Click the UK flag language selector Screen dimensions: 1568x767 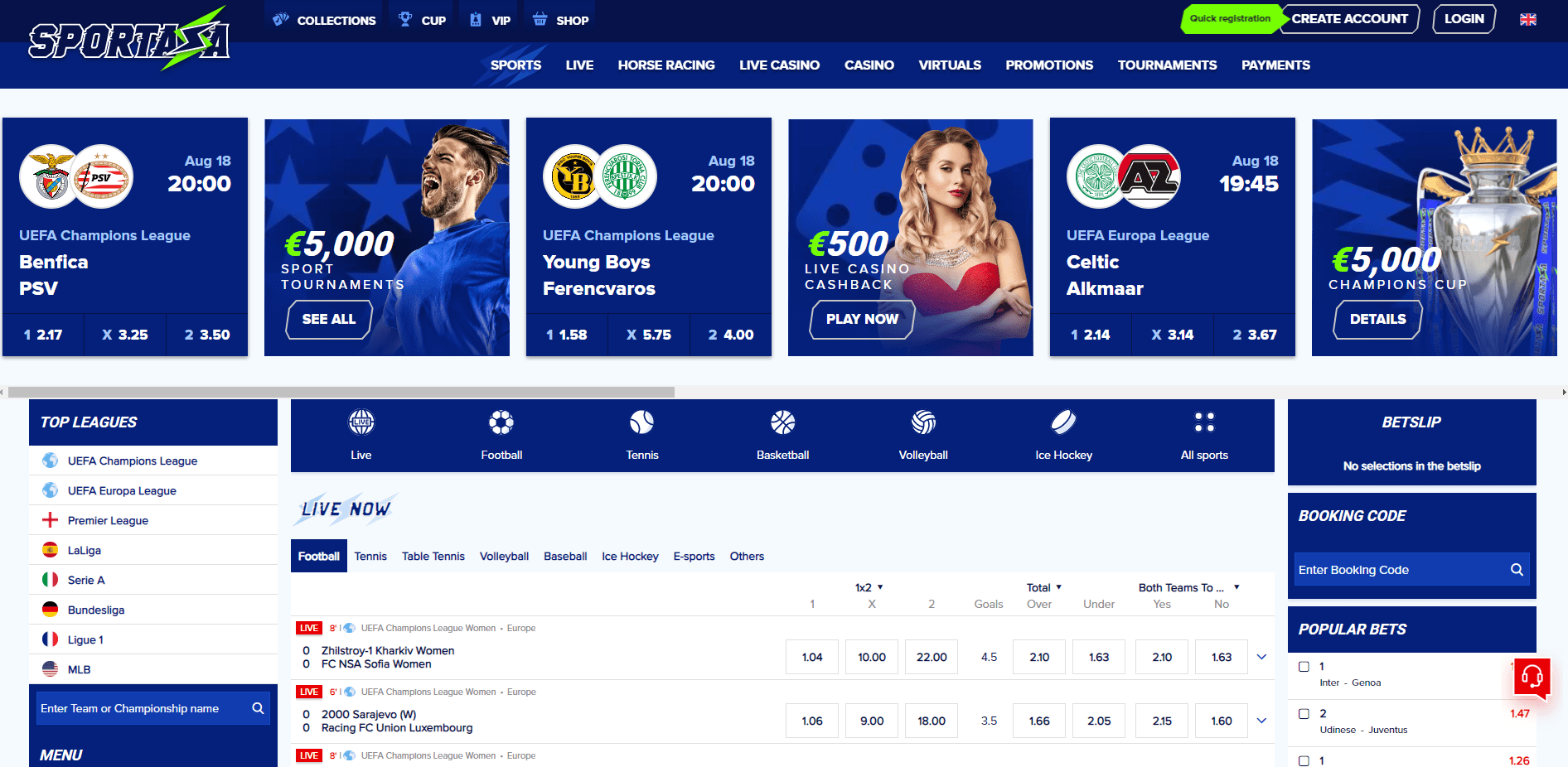tap(1528, 19)
